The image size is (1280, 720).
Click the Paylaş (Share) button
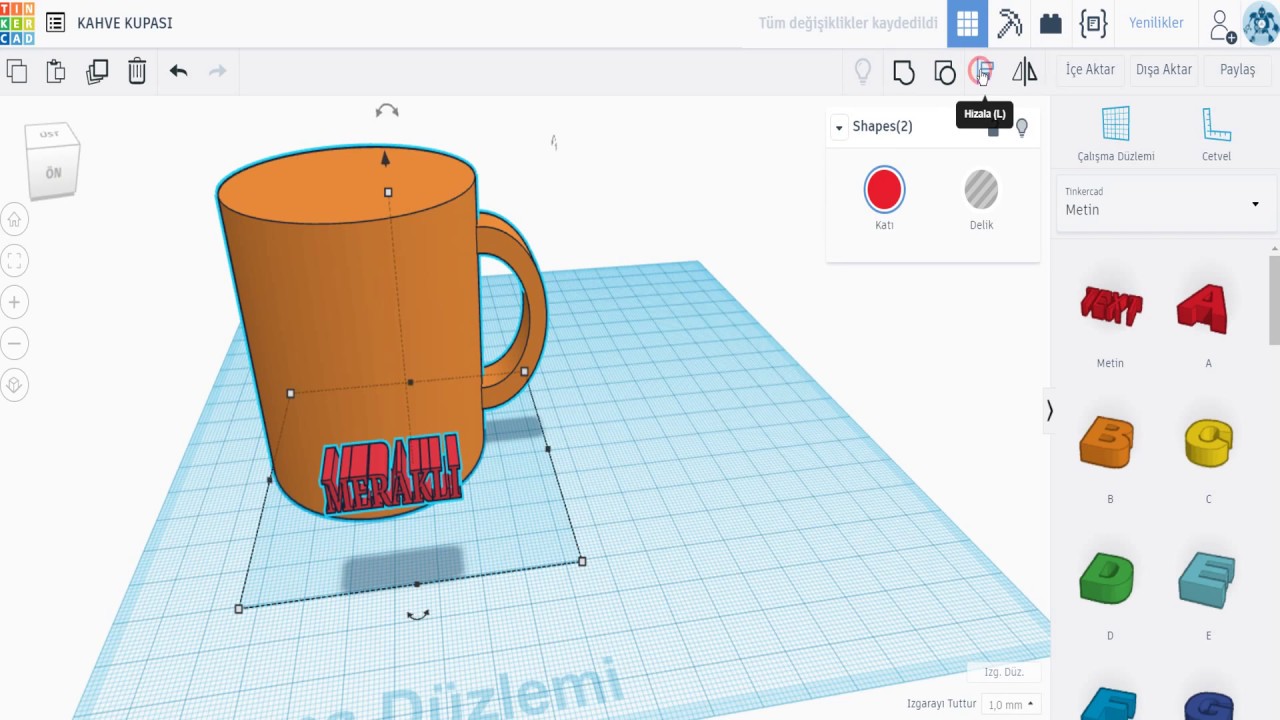coord(1238,70)
